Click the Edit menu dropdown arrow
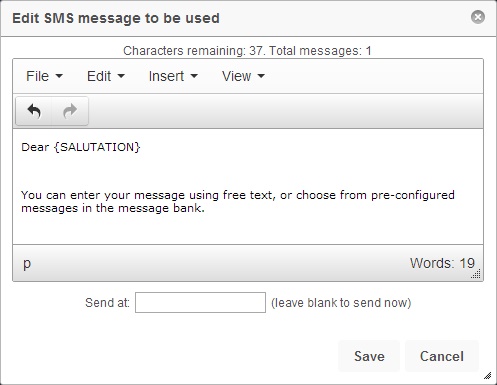 pos(121,76)
